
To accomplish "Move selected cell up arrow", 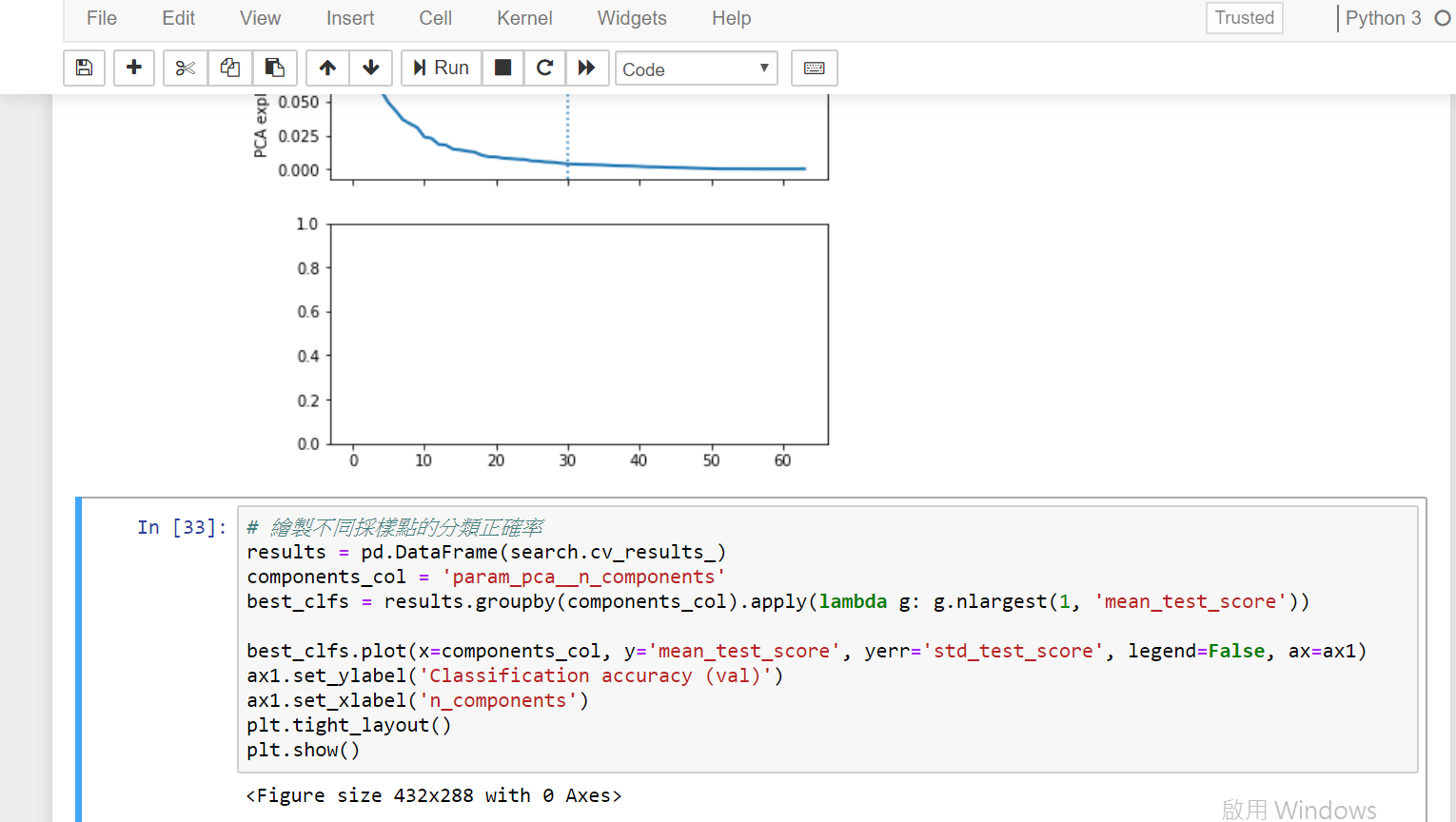I will pos(327,68).
